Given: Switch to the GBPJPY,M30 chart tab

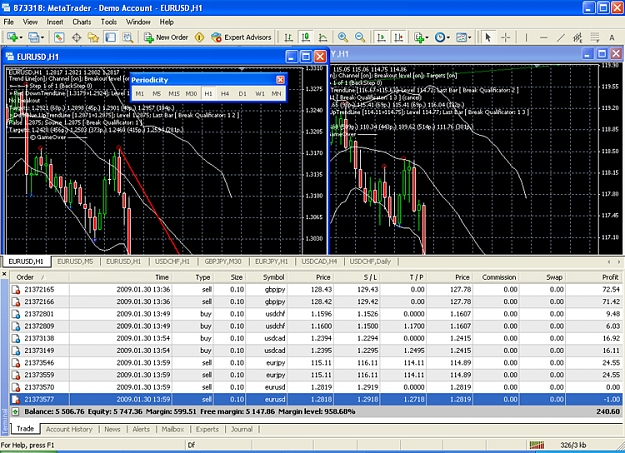Looking at the screenshot, I should pyautogui.click(x=223, y=262).
